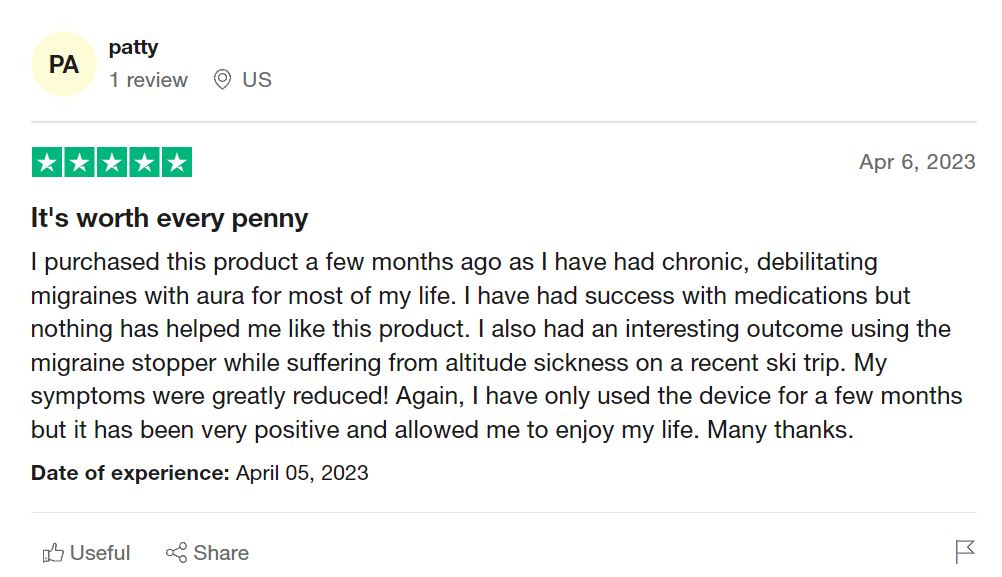The image size is (1002, 577).
Task: Click the US country label
Action: coord(257,80)
